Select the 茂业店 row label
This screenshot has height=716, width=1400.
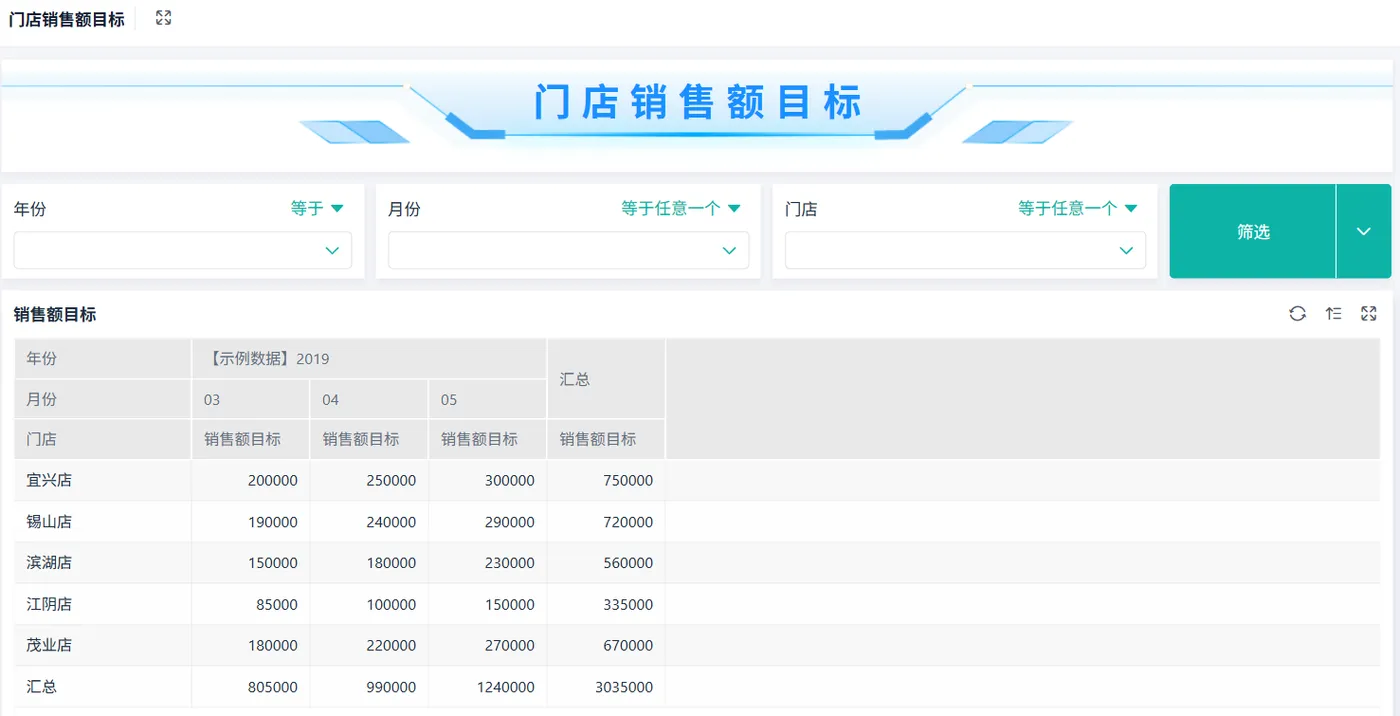(49, 645)
